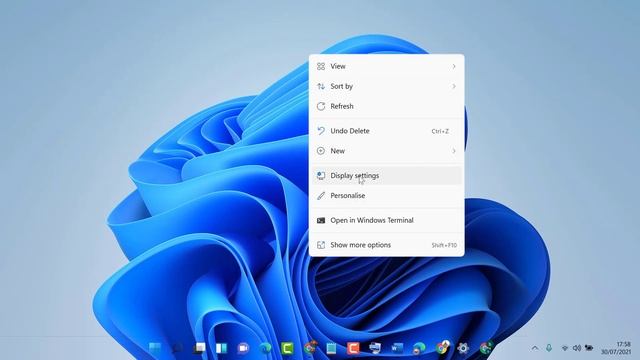Click the Sort by arrows icon
The width and height of the screenshot is (640, 360).
[x=321, y=86]
